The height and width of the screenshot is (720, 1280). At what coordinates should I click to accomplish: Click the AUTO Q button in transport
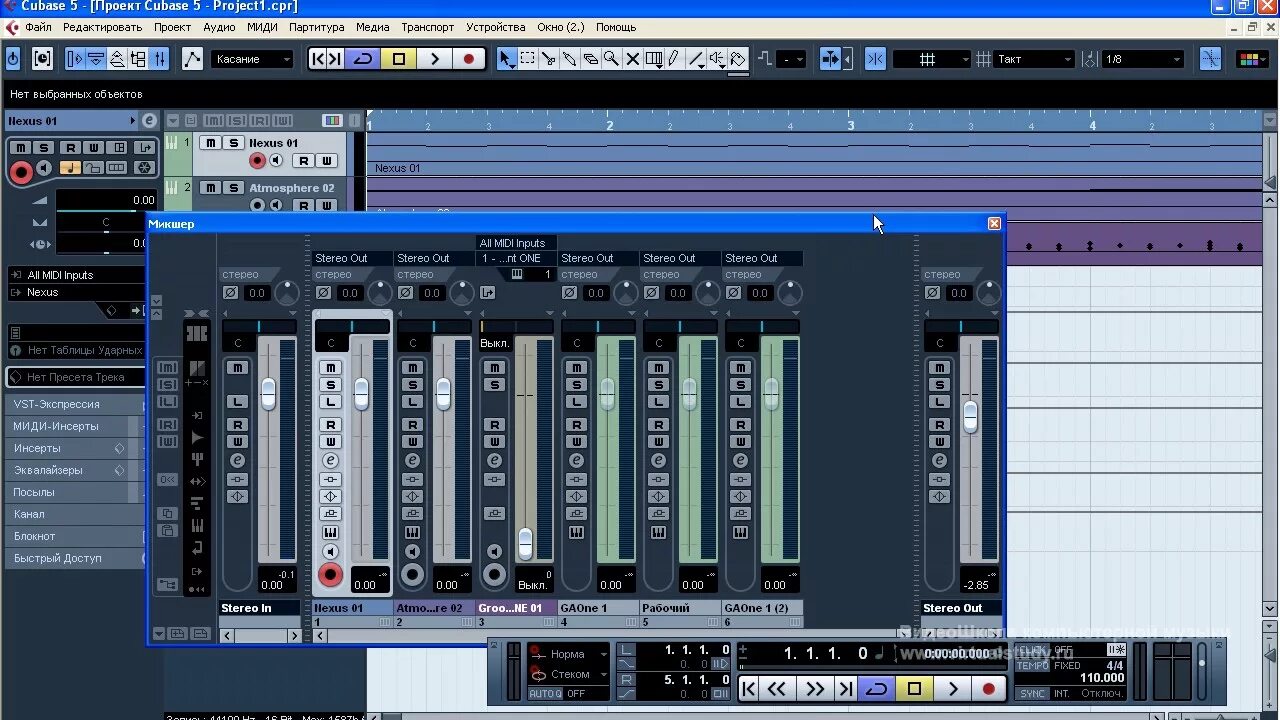pos(544,694)
